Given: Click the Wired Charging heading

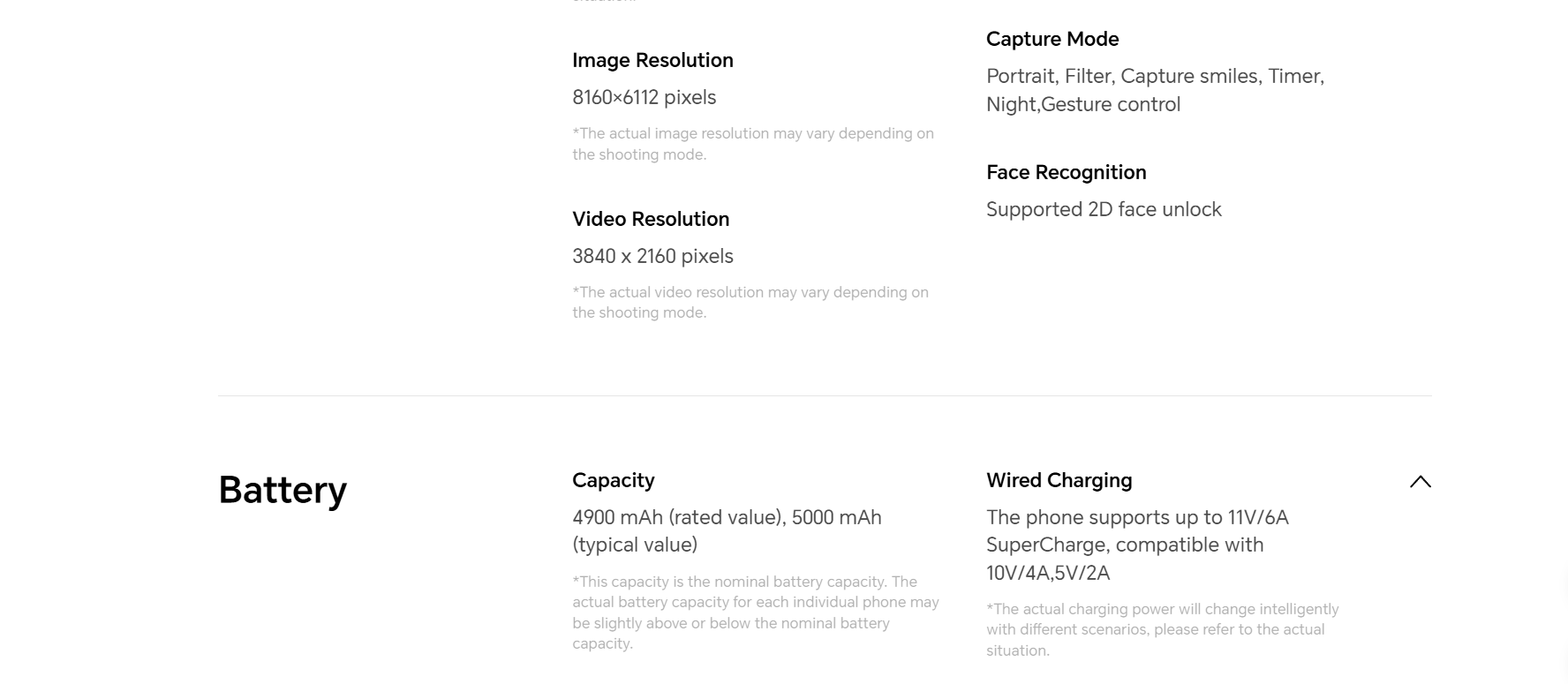Looking at the screenshot, I should [x=1059, y=480].
